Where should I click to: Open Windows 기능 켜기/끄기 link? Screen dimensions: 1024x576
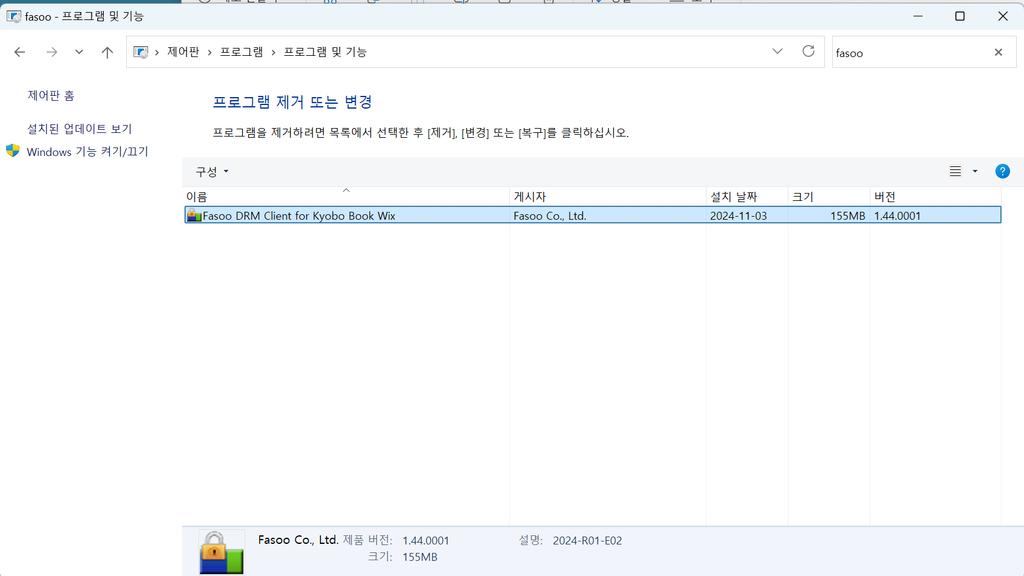[x=88, y=152]
